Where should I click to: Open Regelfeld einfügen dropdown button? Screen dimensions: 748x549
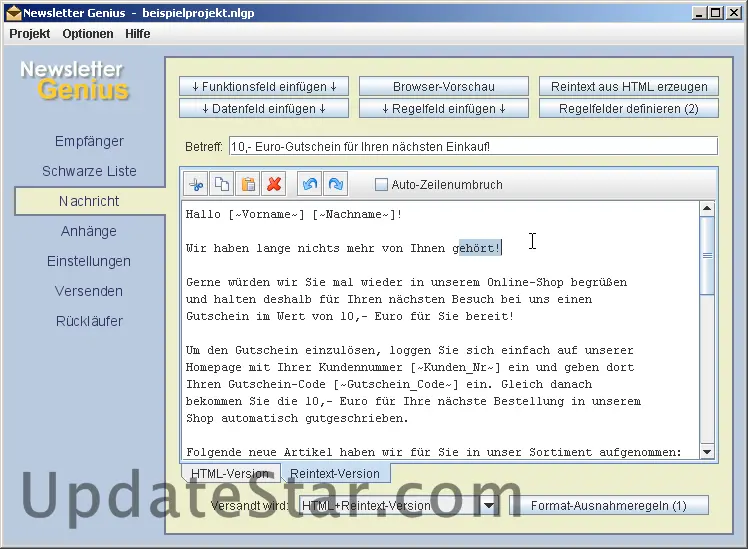tap(444, 109)
